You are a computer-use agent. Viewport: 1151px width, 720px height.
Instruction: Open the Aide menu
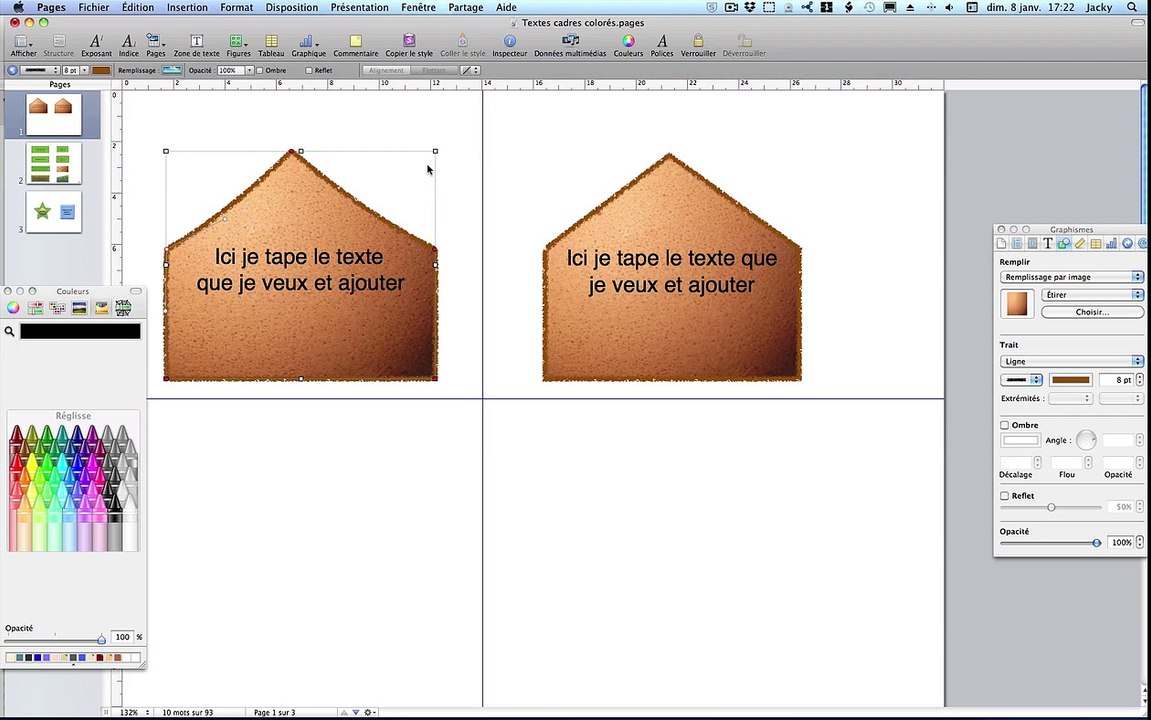tap(506, 7)
